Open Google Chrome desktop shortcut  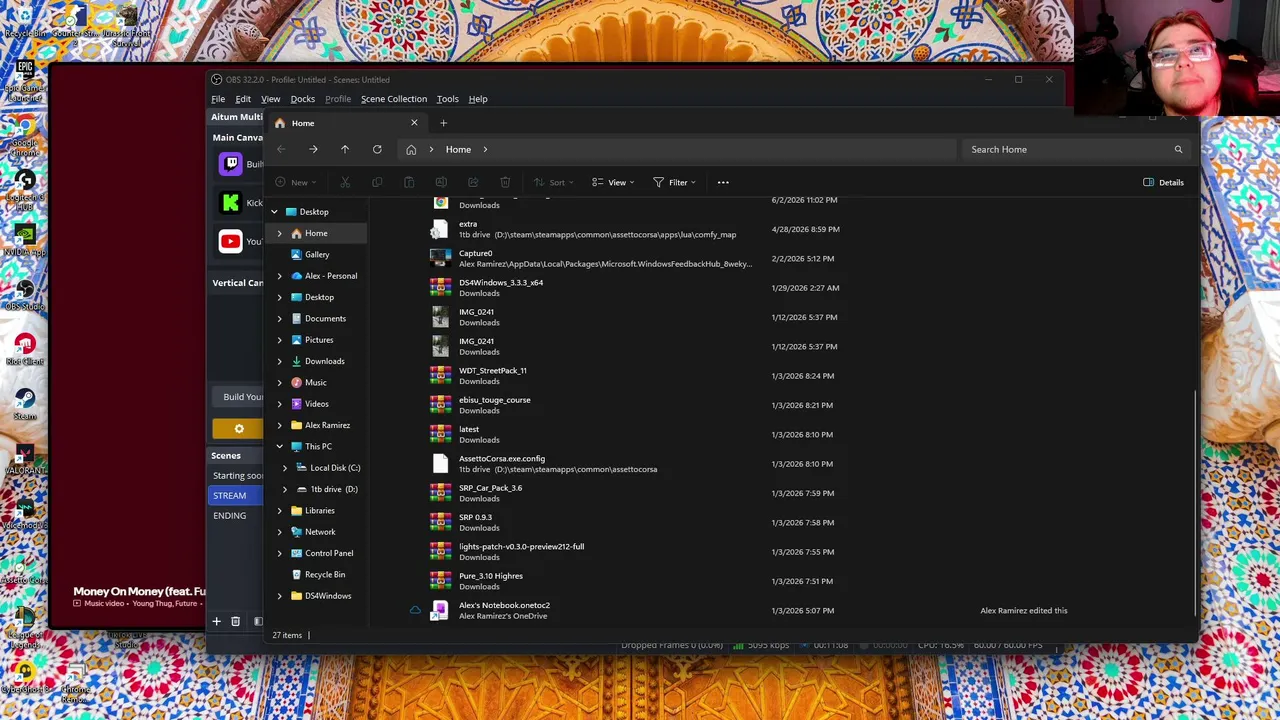(25, 133)
